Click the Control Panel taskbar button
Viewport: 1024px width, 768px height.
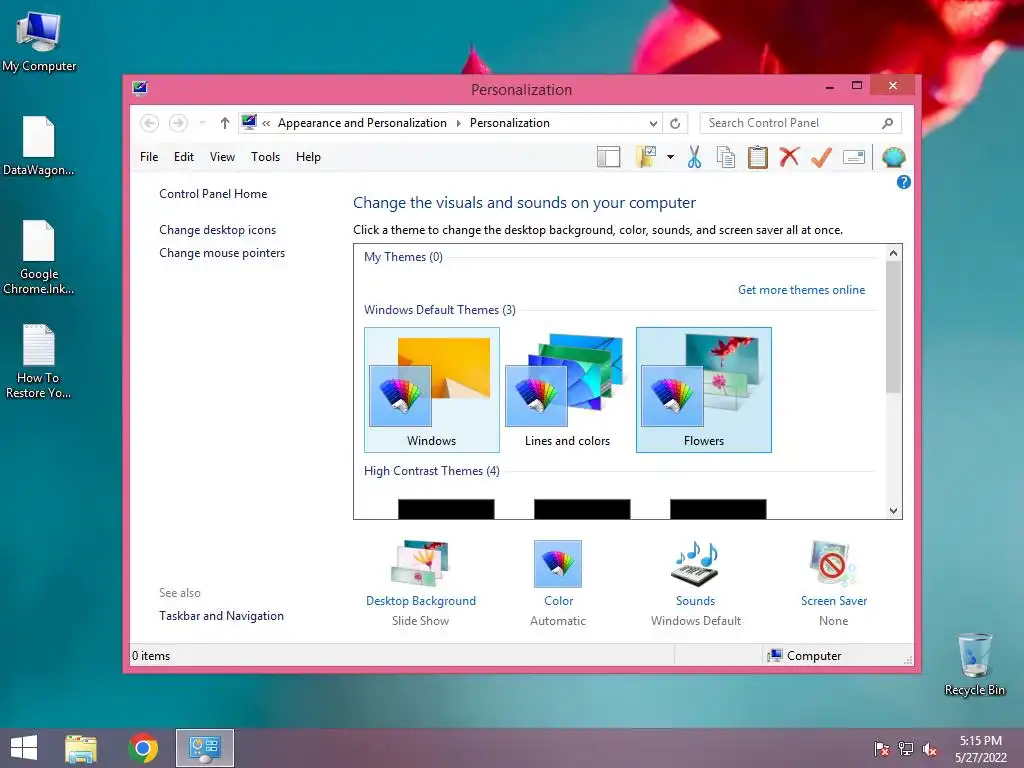204,748
